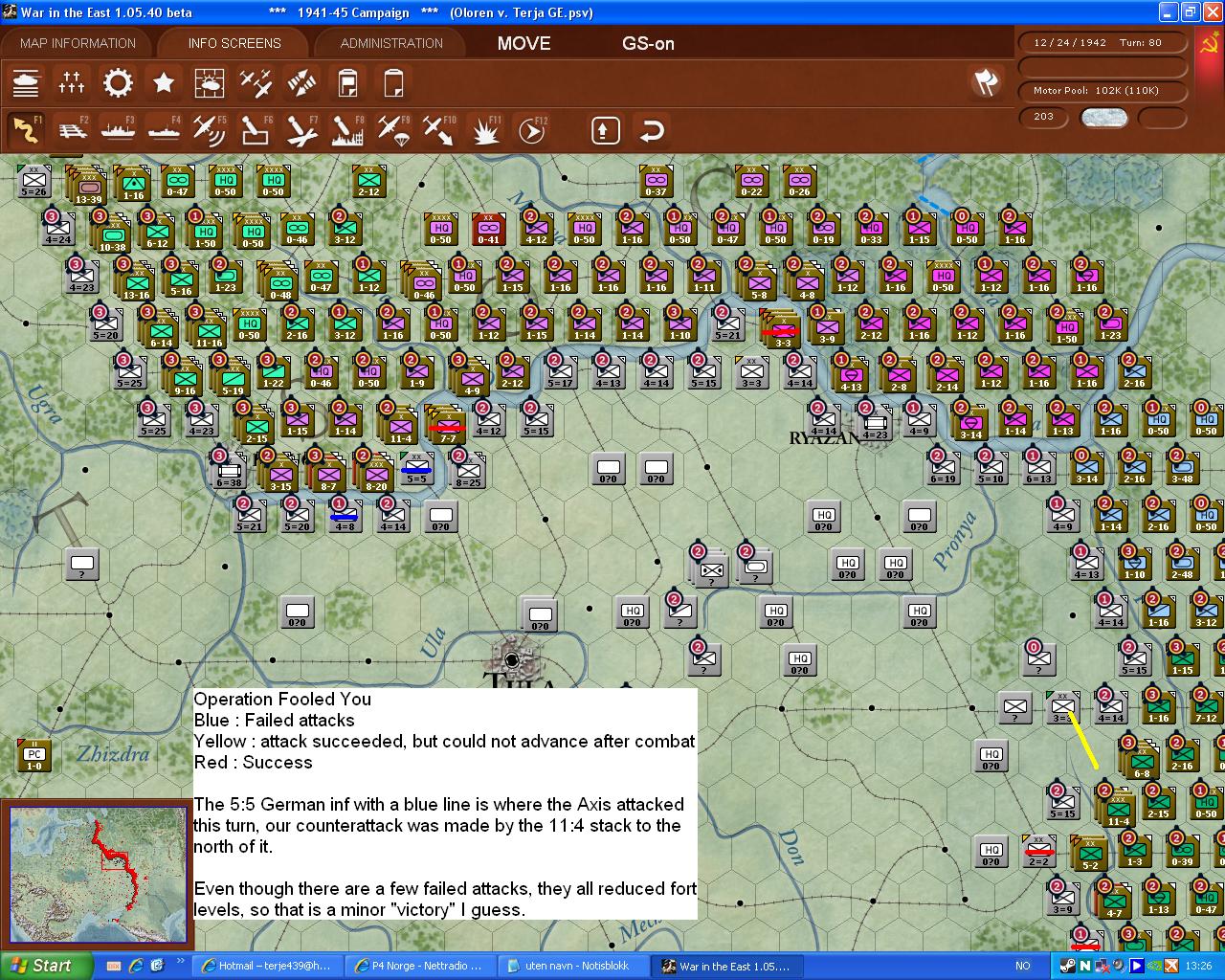Click the Motor Pool readout
This screenshot has height=980, width=1225.
[1102, 90]
